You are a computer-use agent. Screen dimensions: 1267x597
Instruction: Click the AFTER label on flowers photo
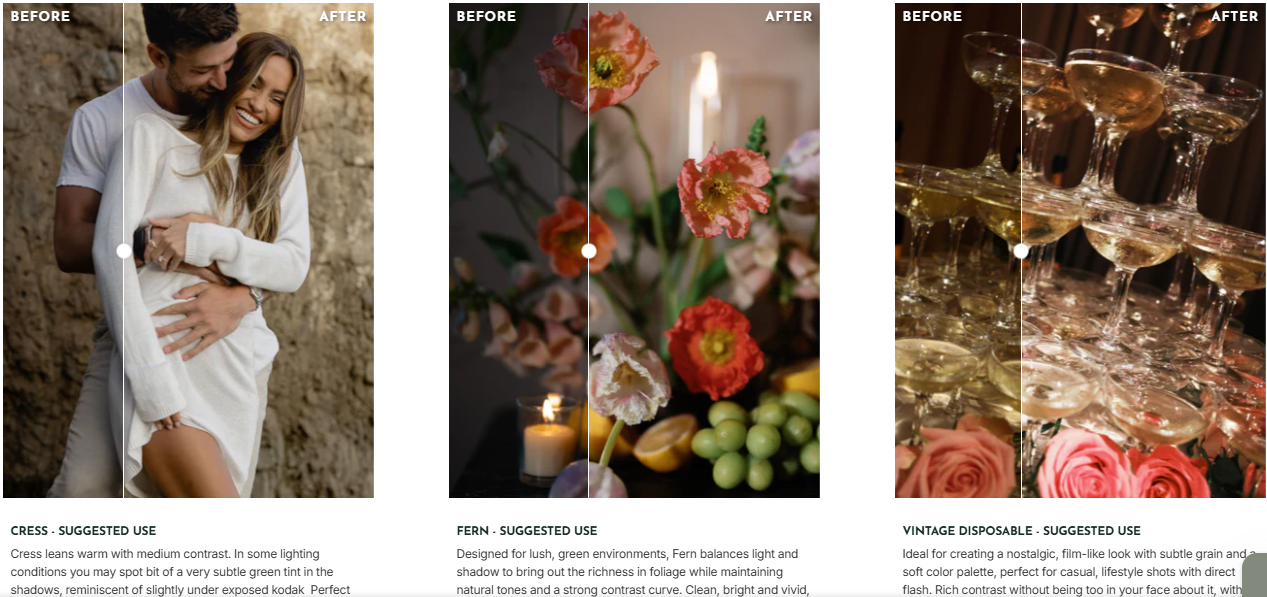tap(789, 16)
